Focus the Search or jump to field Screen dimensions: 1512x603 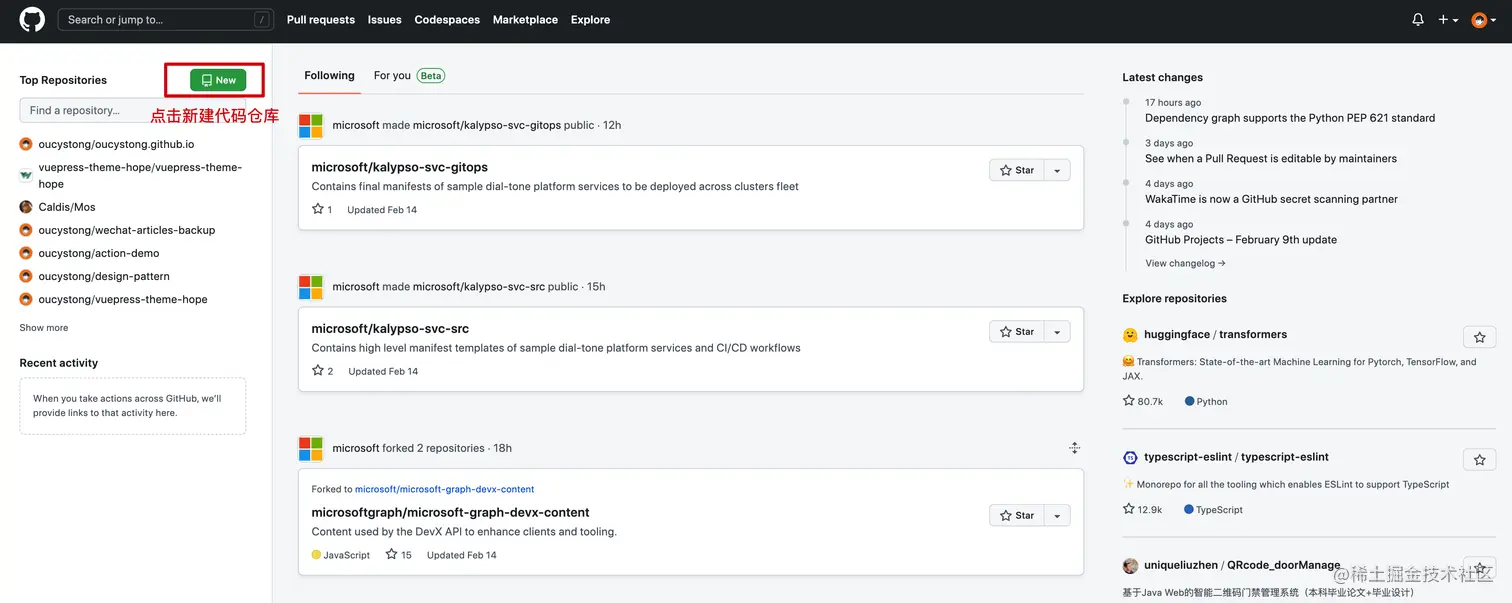coord(165,19)
